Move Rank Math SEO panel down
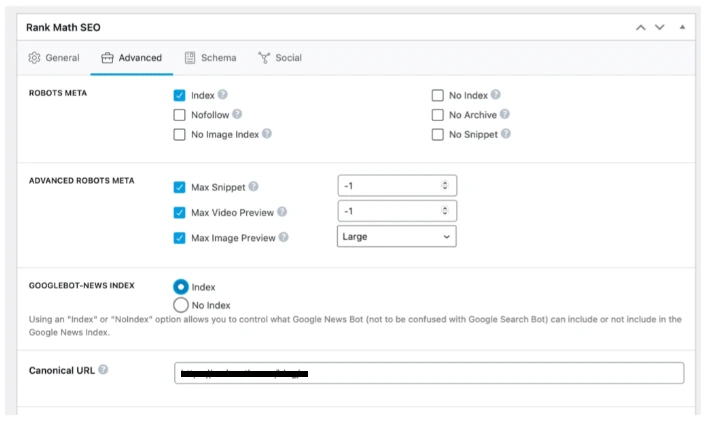 click(660, 28)
